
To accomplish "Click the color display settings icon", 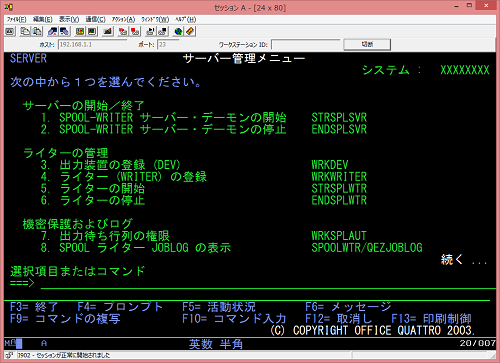I will [80, 31].
